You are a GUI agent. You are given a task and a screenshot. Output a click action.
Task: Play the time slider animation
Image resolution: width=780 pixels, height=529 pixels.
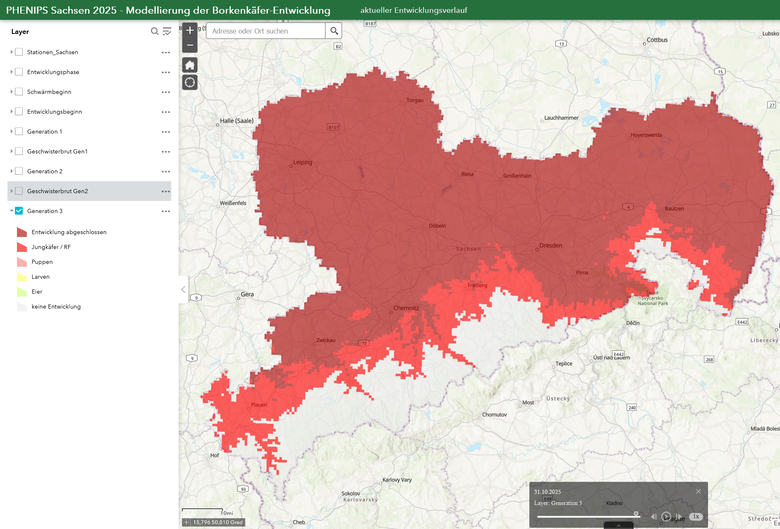coord(666,517)
